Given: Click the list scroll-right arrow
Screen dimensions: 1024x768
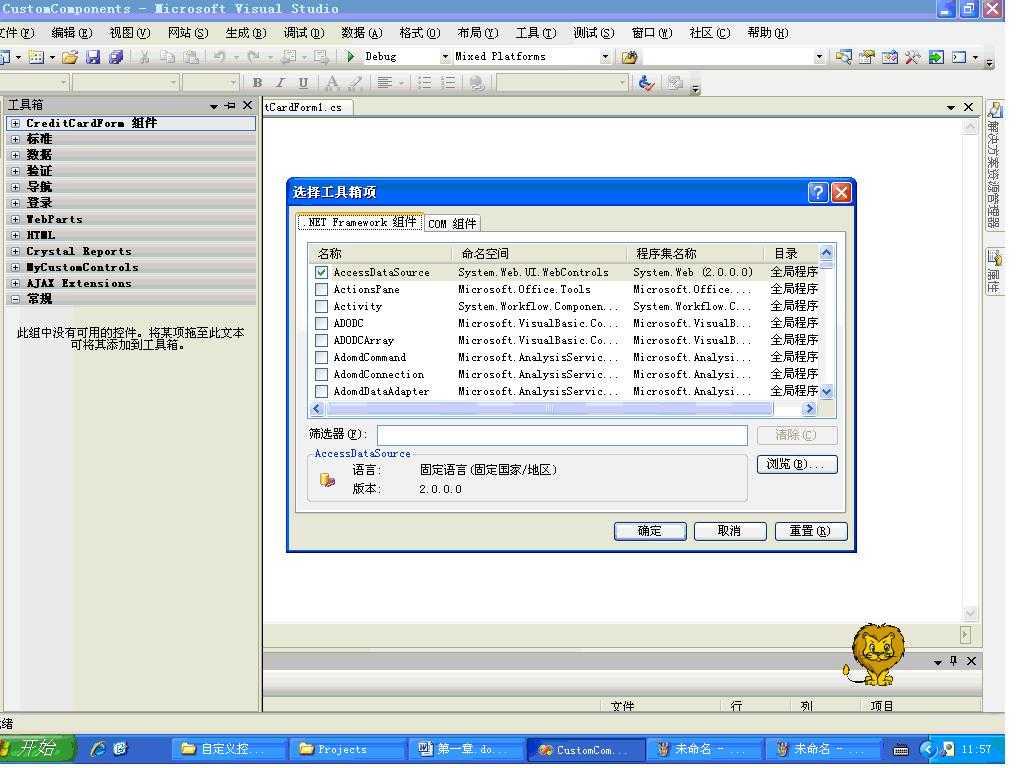Looking at the screenshot, I should click(809, 409).
